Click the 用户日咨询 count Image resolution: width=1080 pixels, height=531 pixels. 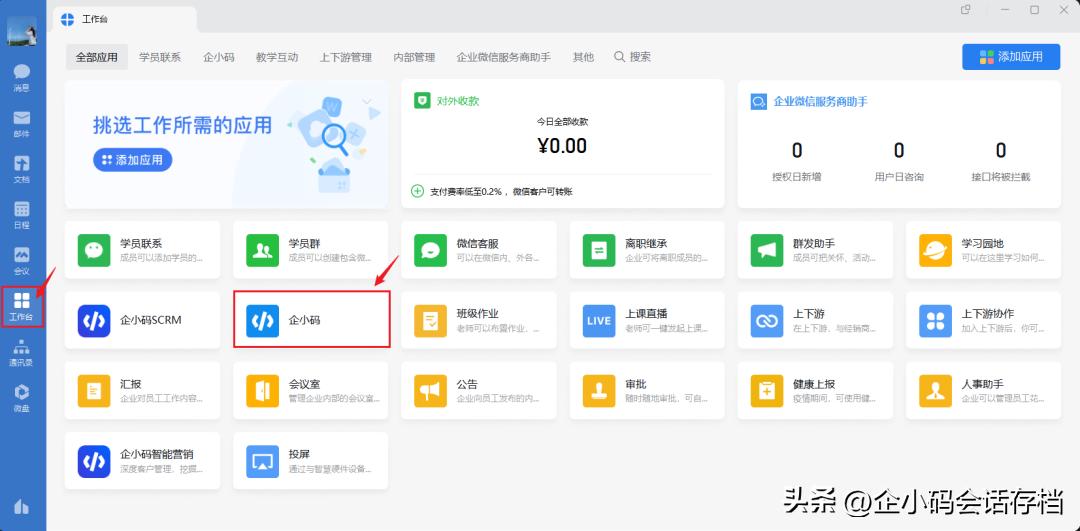[x=899, y=150]
